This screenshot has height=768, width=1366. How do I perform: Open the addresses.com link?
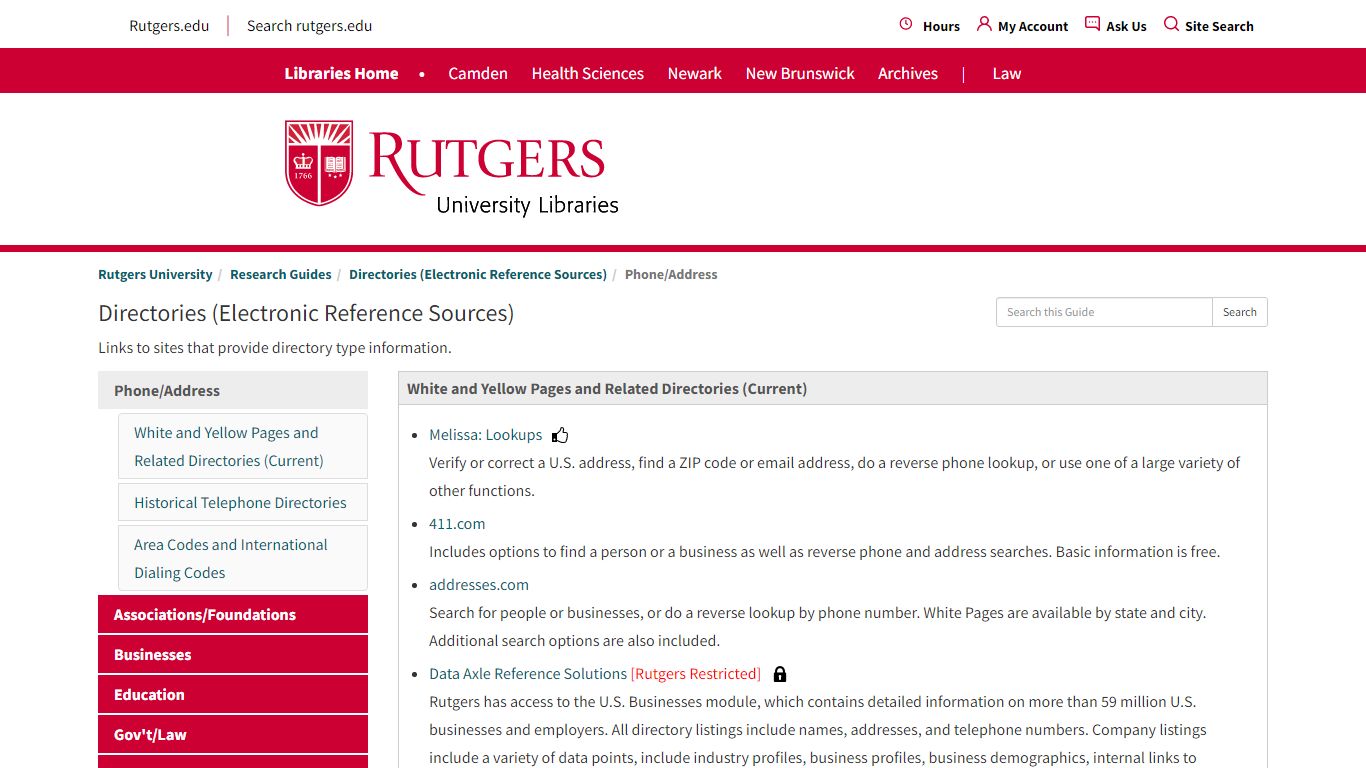479,585
